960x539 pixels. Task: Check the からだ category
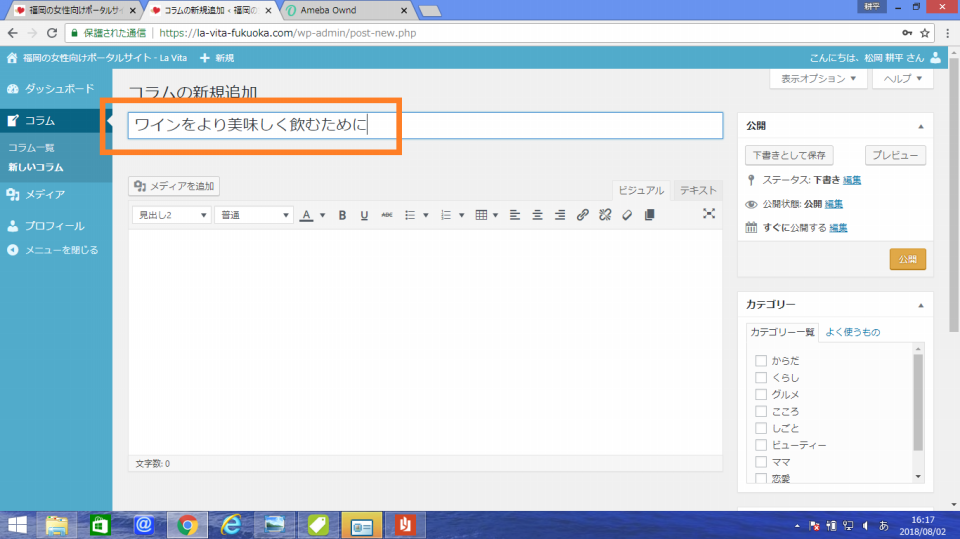[x=760, y=361]
